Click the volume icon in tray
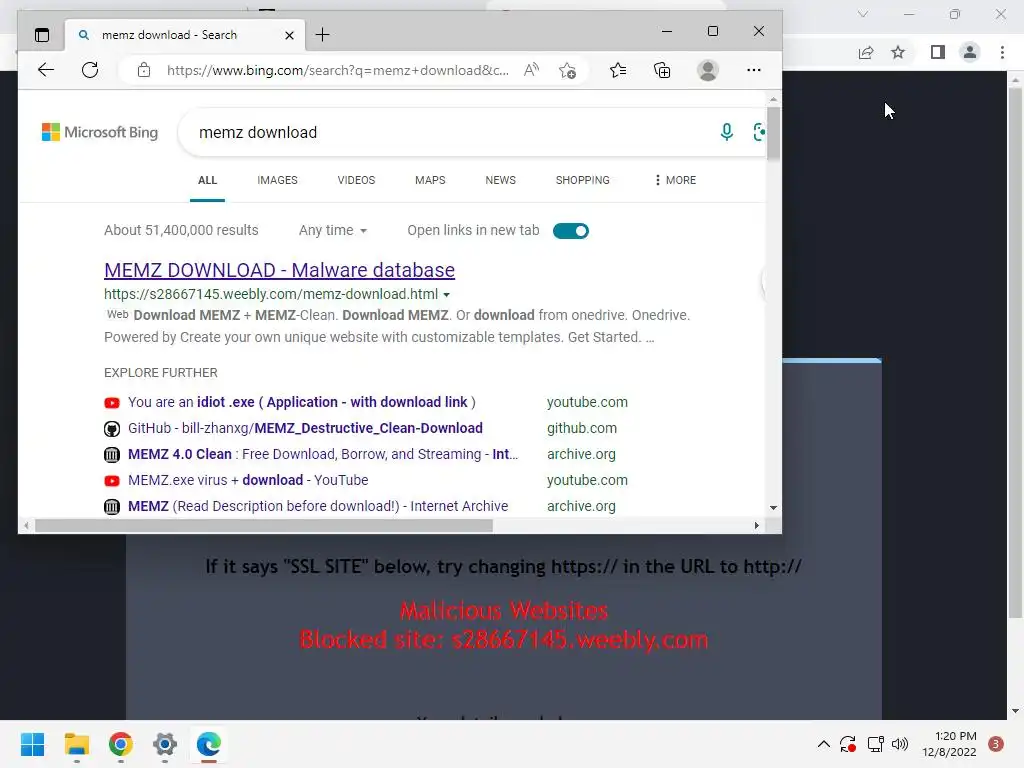The image size is (1024, 768). click(x=900, y=744)
